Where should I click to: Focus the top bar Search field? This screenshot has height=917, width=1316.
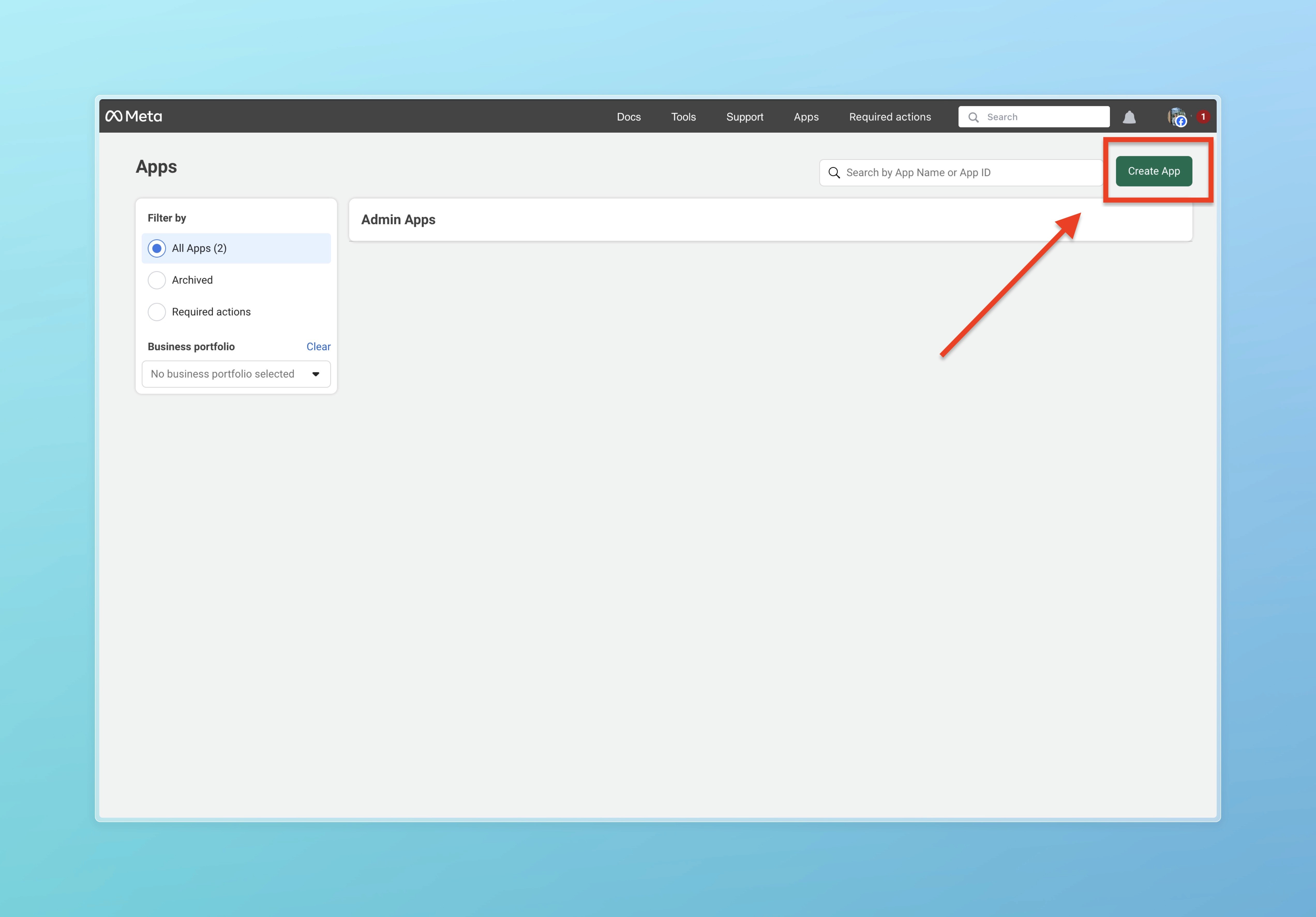coord(1043,117)
